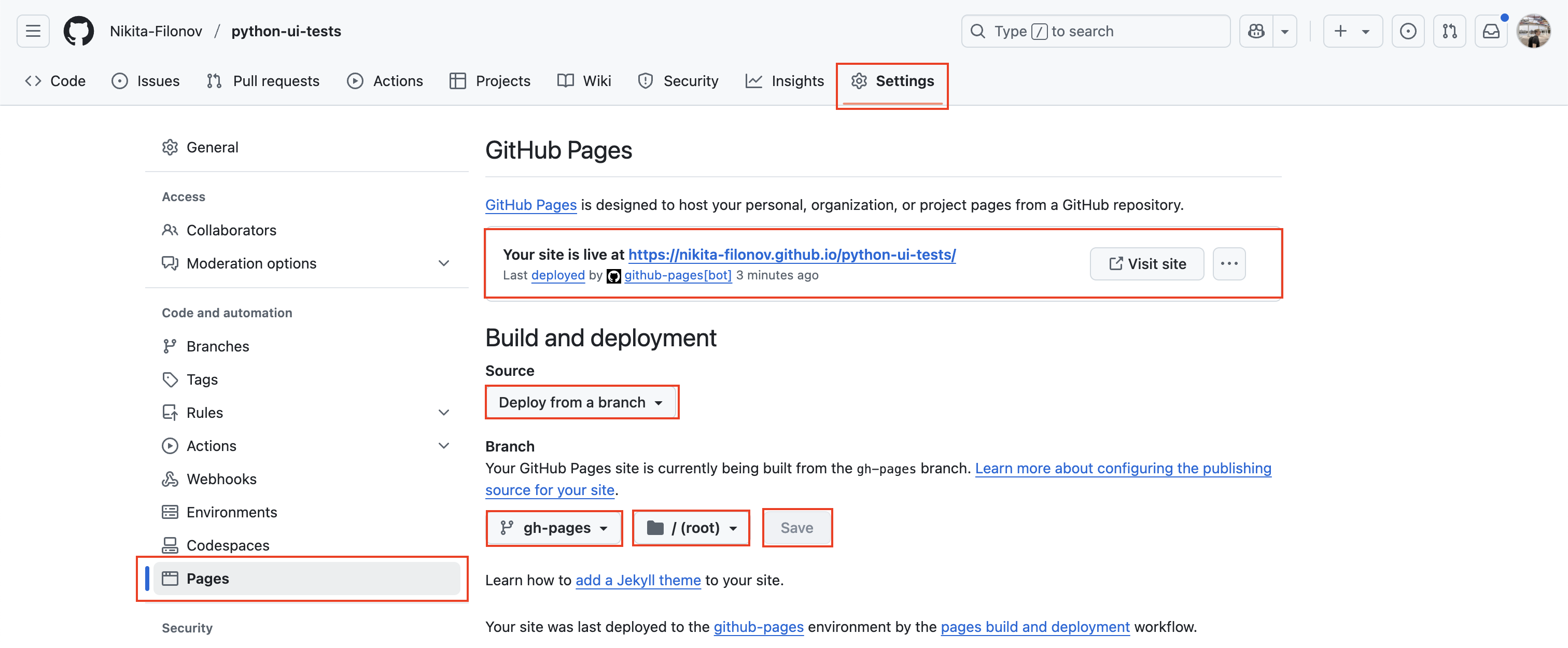
Task: Open the live site URL link
Action: click(792, 255)
